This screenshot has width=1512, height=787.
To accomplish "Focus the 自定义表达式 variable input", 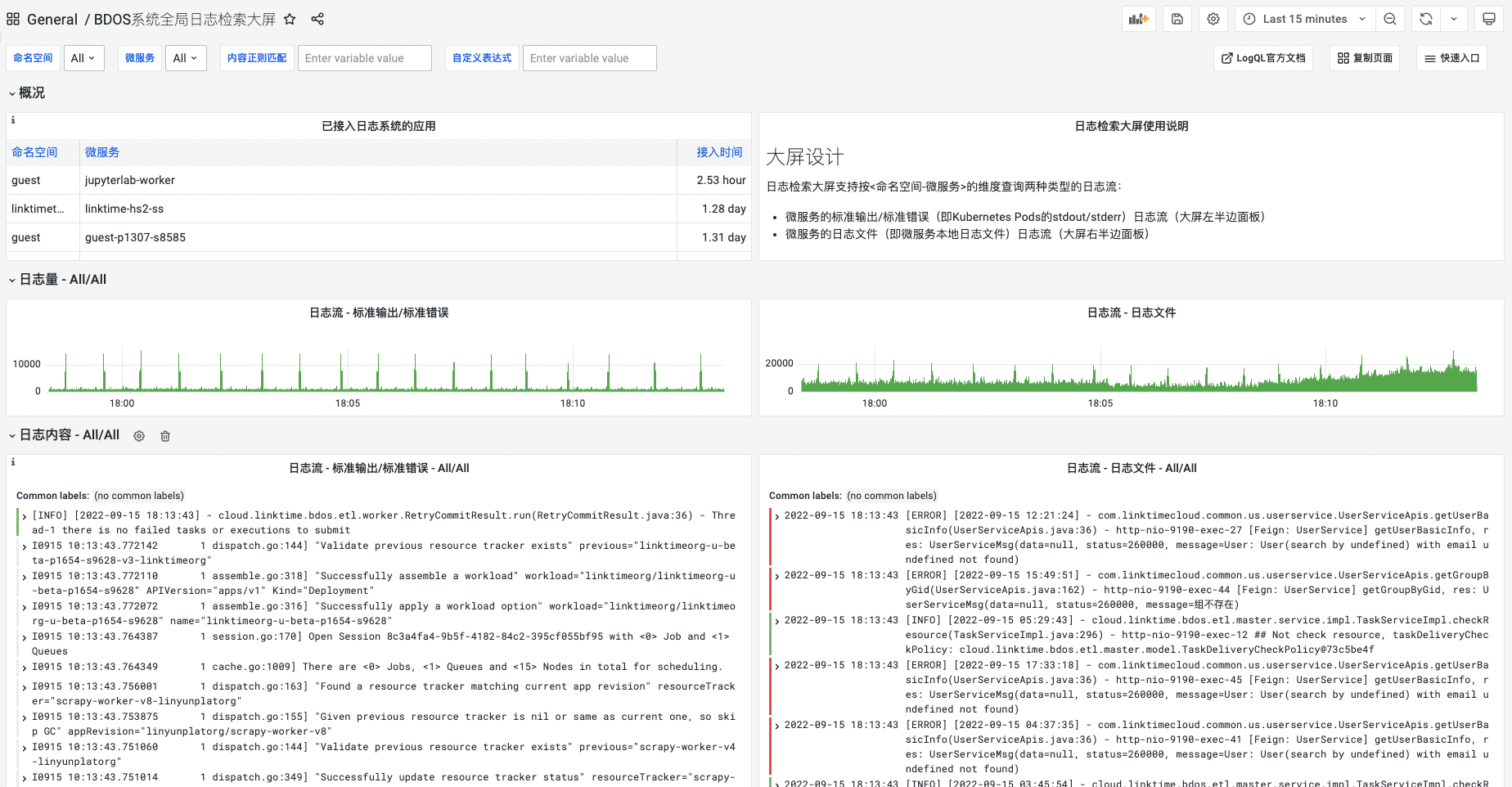I will (x=590, y=58).
